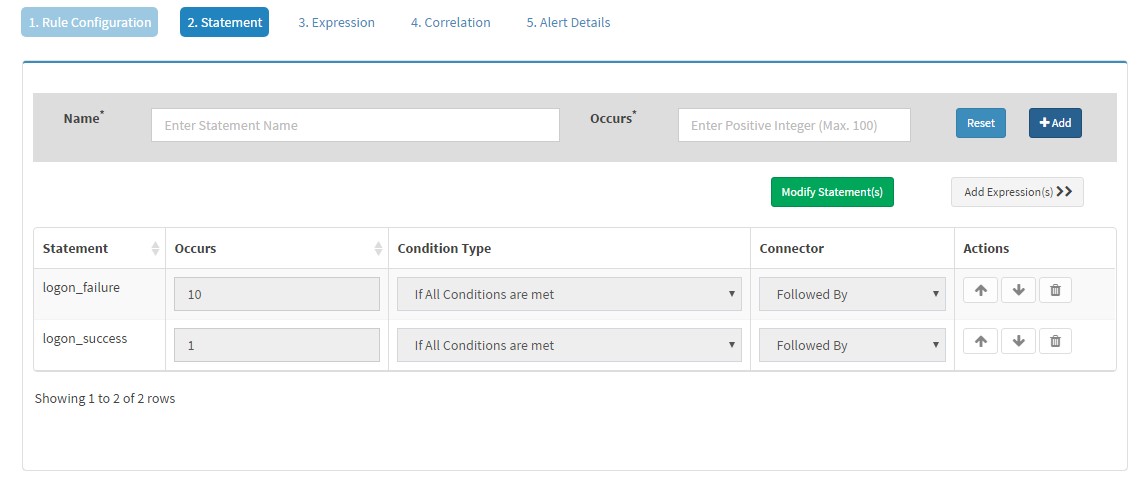Delete the logon_success statement
The image size is (1142, 499).
click(1055, 341)
